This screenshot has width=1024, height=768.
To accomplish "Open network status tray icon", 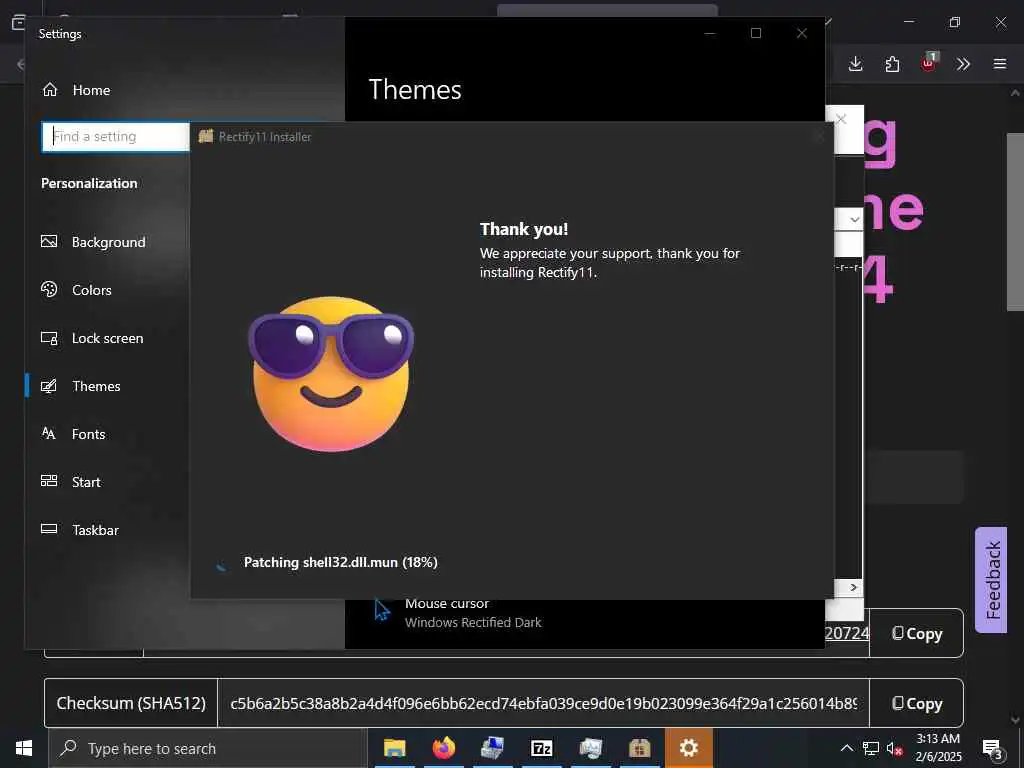I will [871, 748].
